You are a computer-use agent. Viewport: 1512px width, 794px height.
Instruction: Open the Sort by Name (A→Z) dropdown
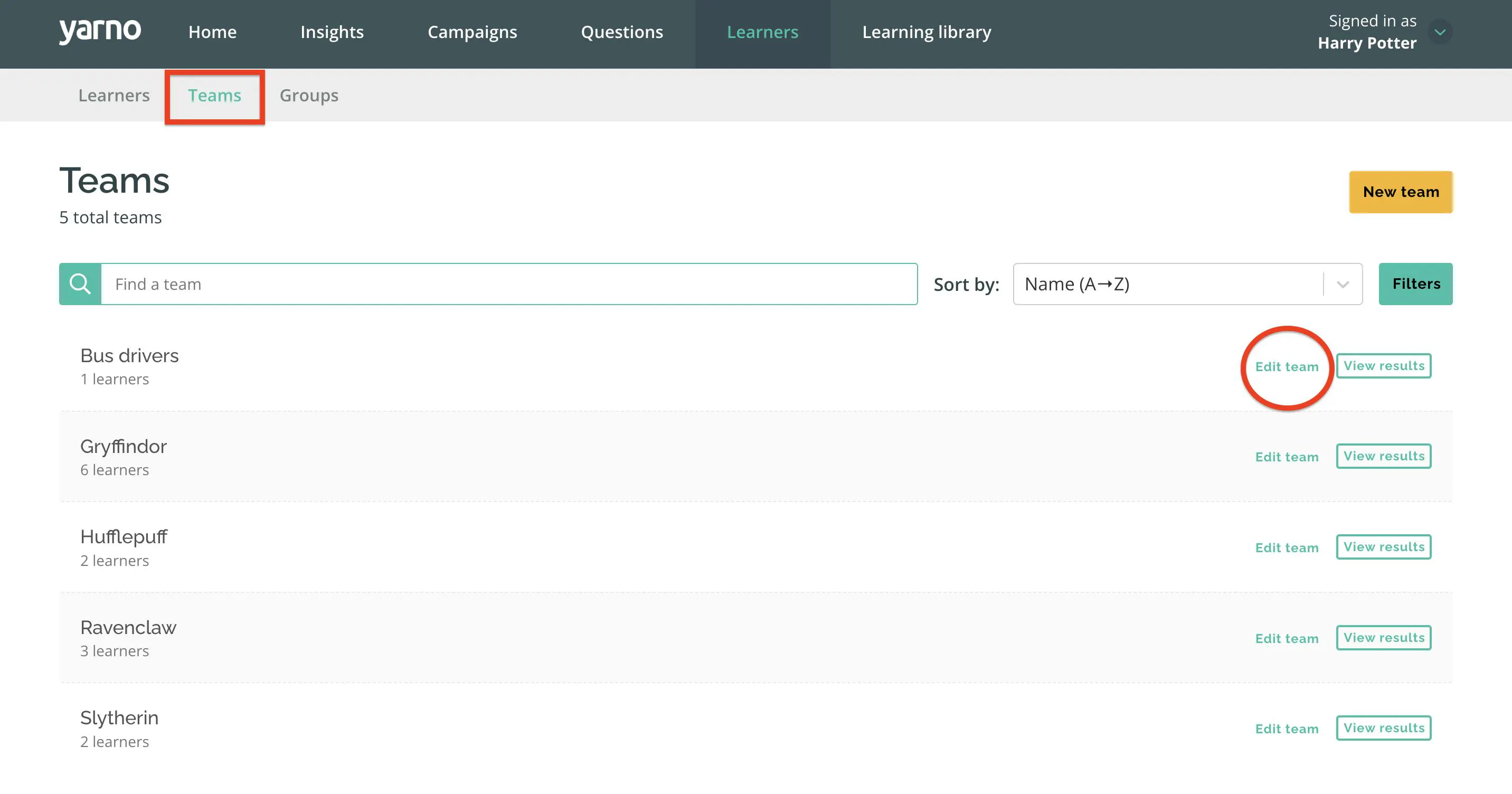1187,284
